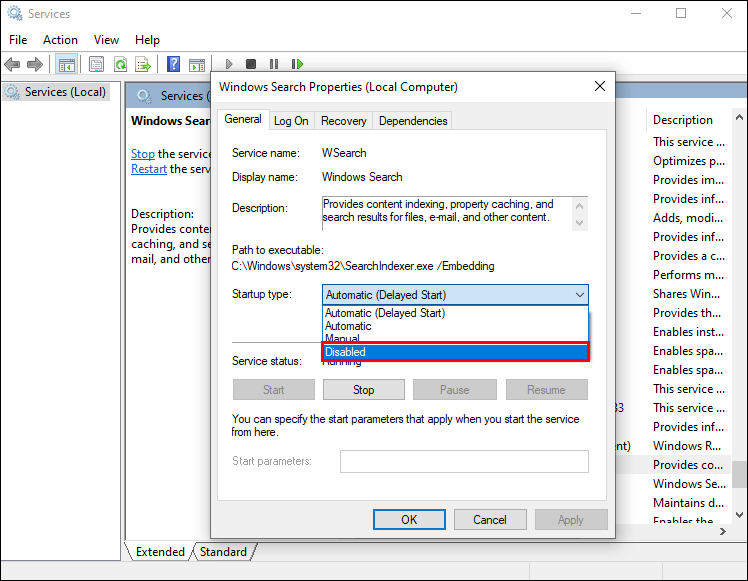Image resolution: width=748 pixels, height=581 pixels.
Task: Select the row reading Adds, modi...
Action: pos(688,218)
